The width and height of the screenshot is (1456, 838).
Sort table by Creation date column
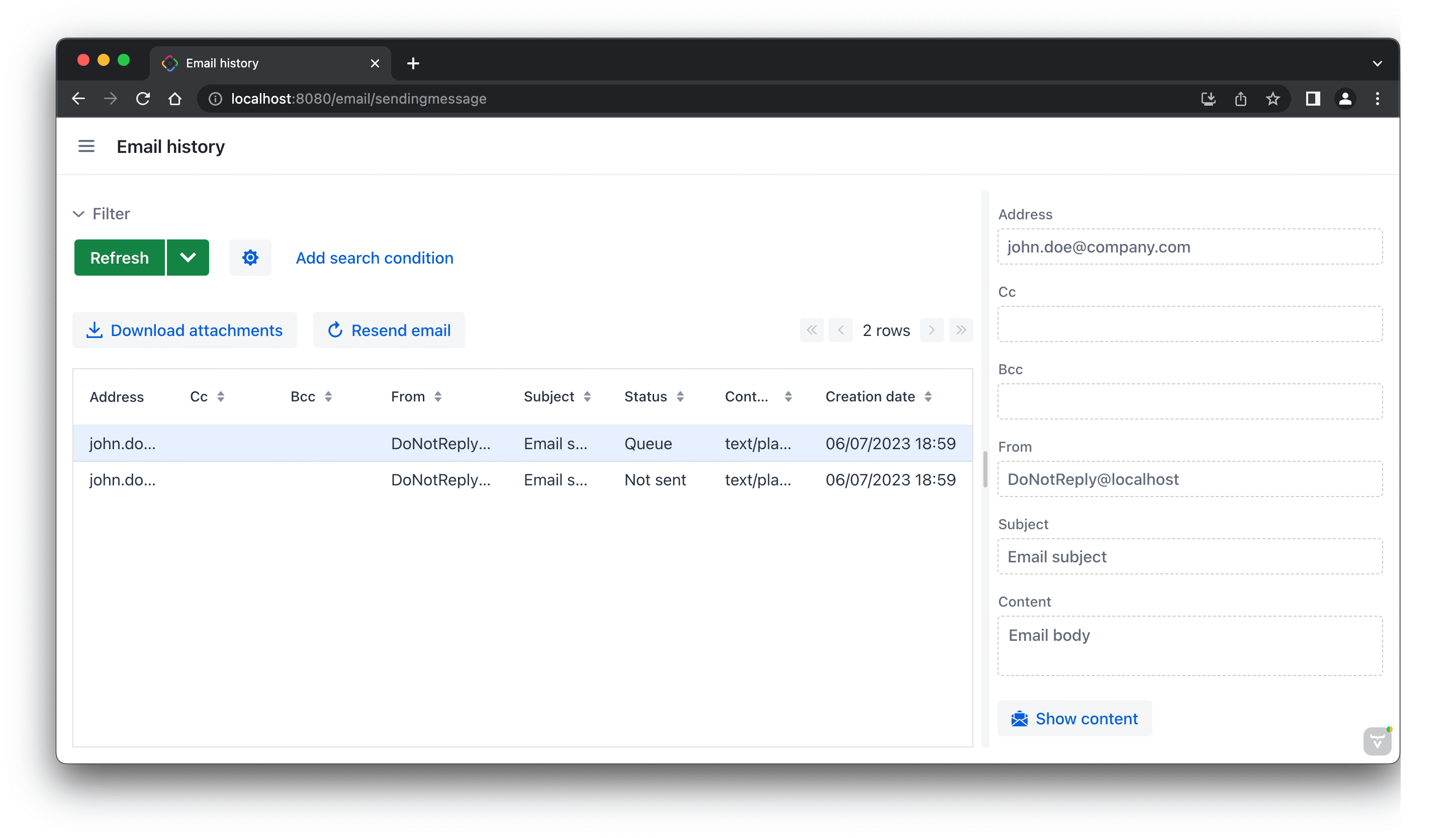pos(928,396)
